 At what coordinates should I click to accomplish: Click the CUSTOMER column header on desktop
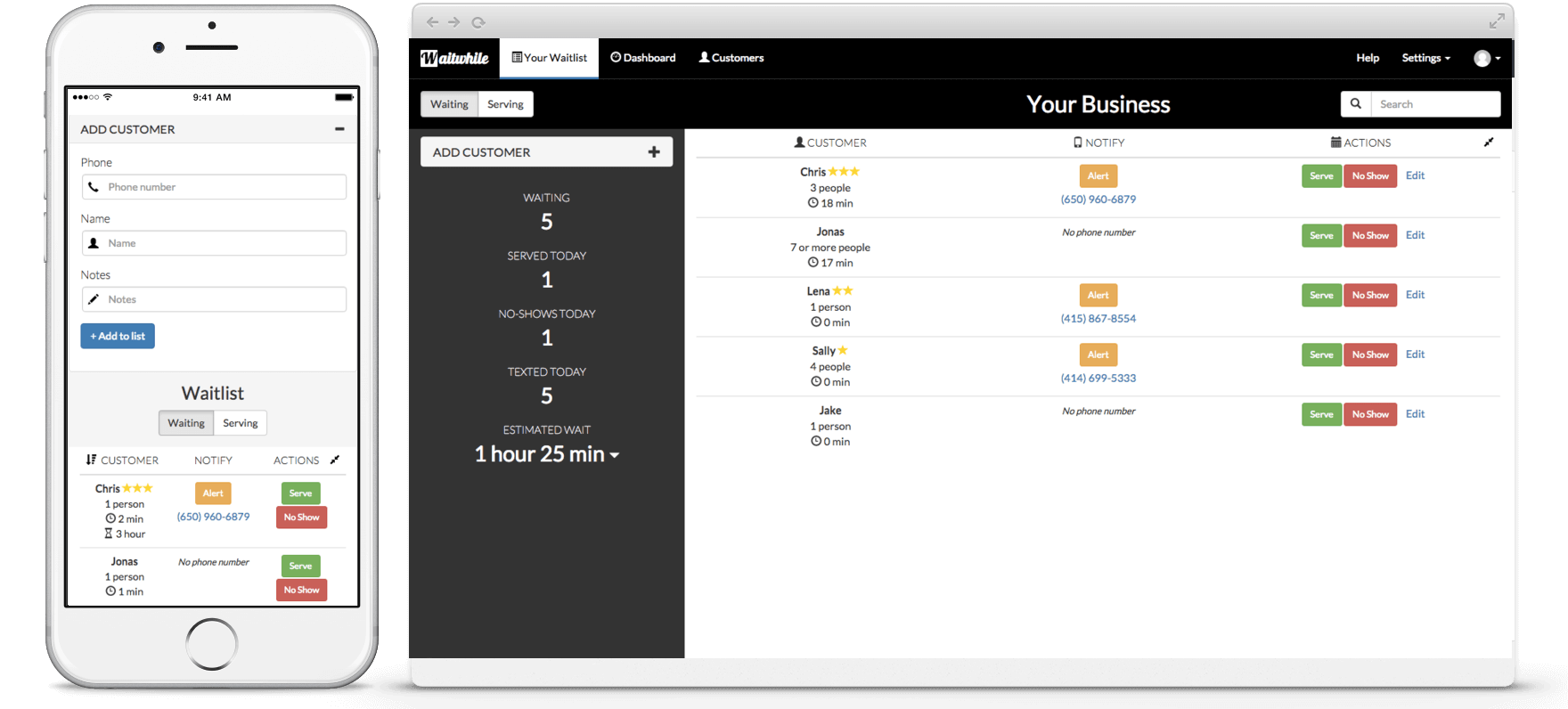click(x=830, y=143)
